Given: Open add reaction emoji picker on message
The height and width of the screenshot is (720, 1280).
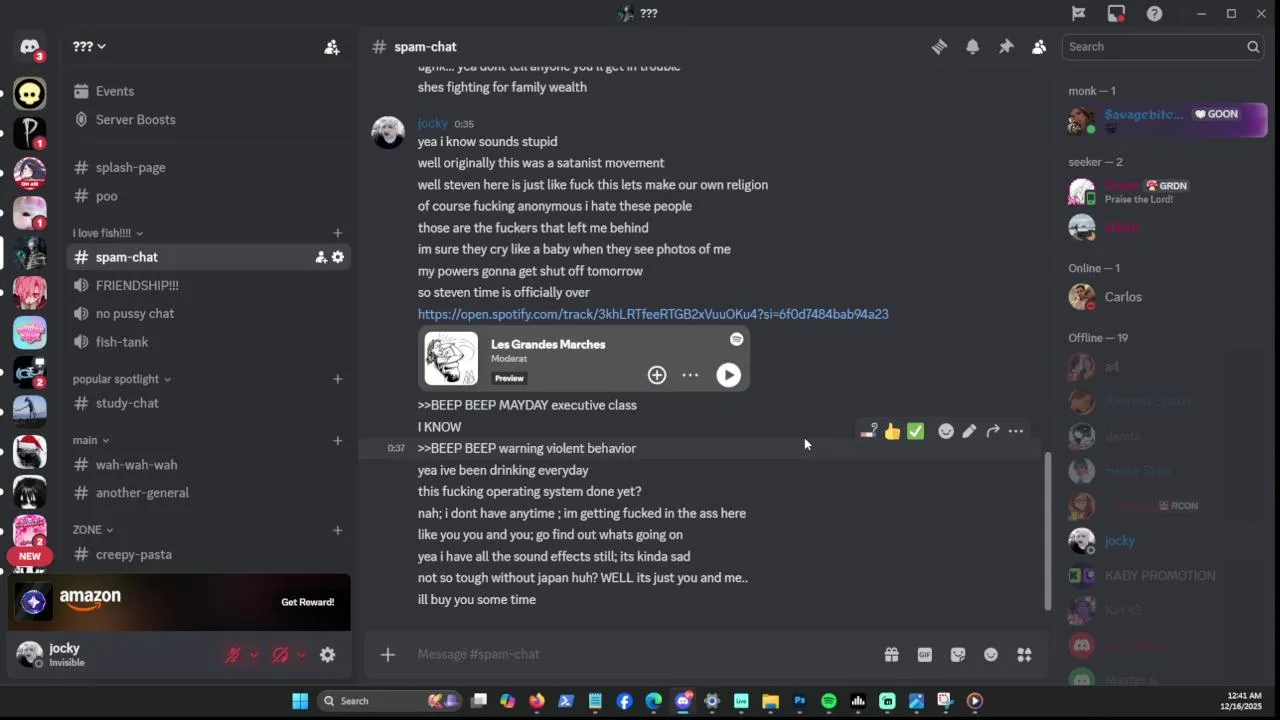Looking at the screenshot, I should click(x=946, y=432).
